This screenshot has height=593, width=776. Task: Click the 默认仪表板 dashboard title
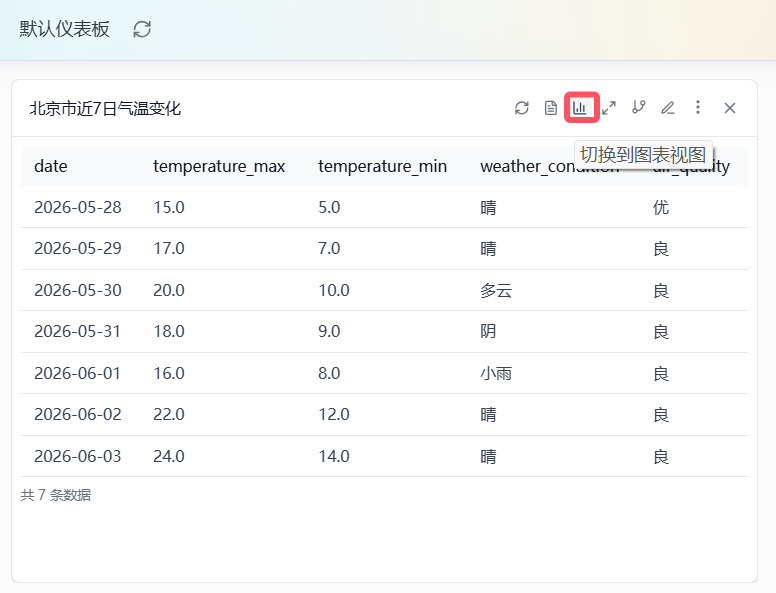coord(64,29)
